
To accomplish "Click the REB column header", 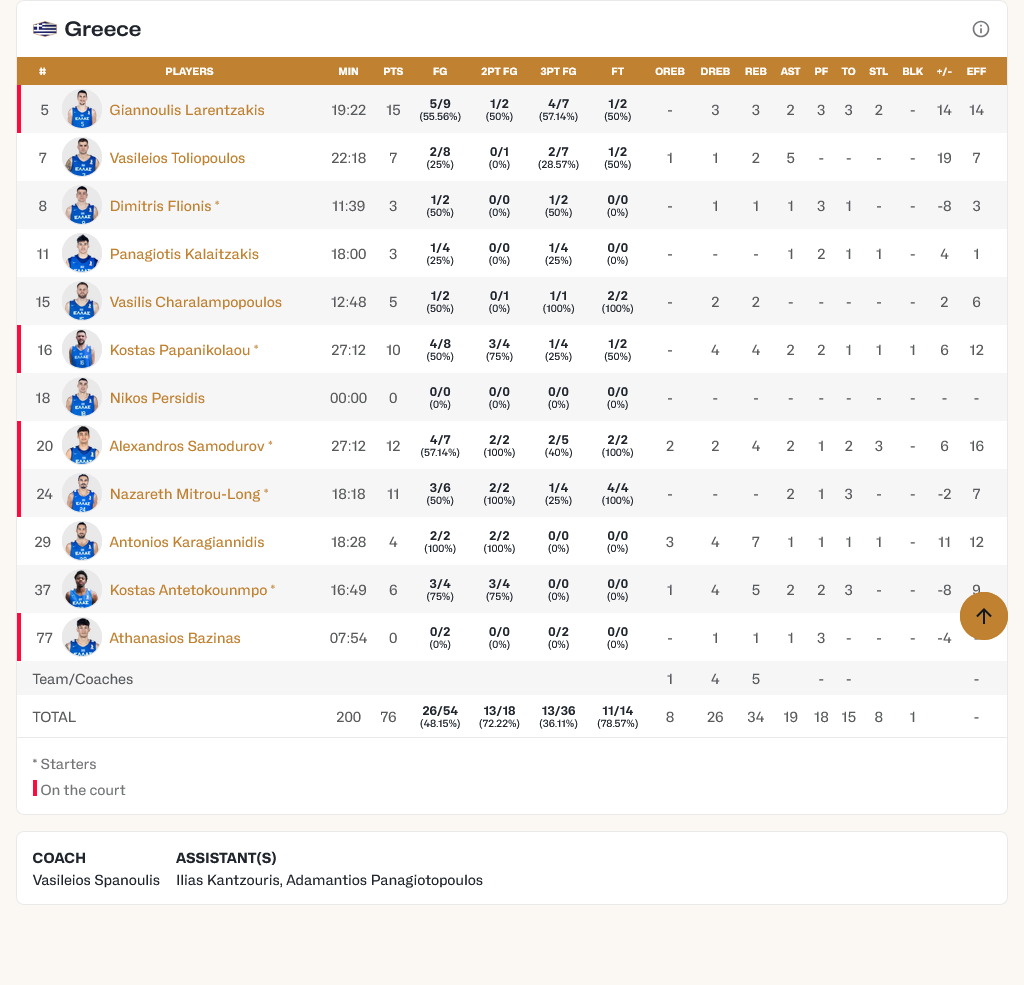I will tap(756, 72).
